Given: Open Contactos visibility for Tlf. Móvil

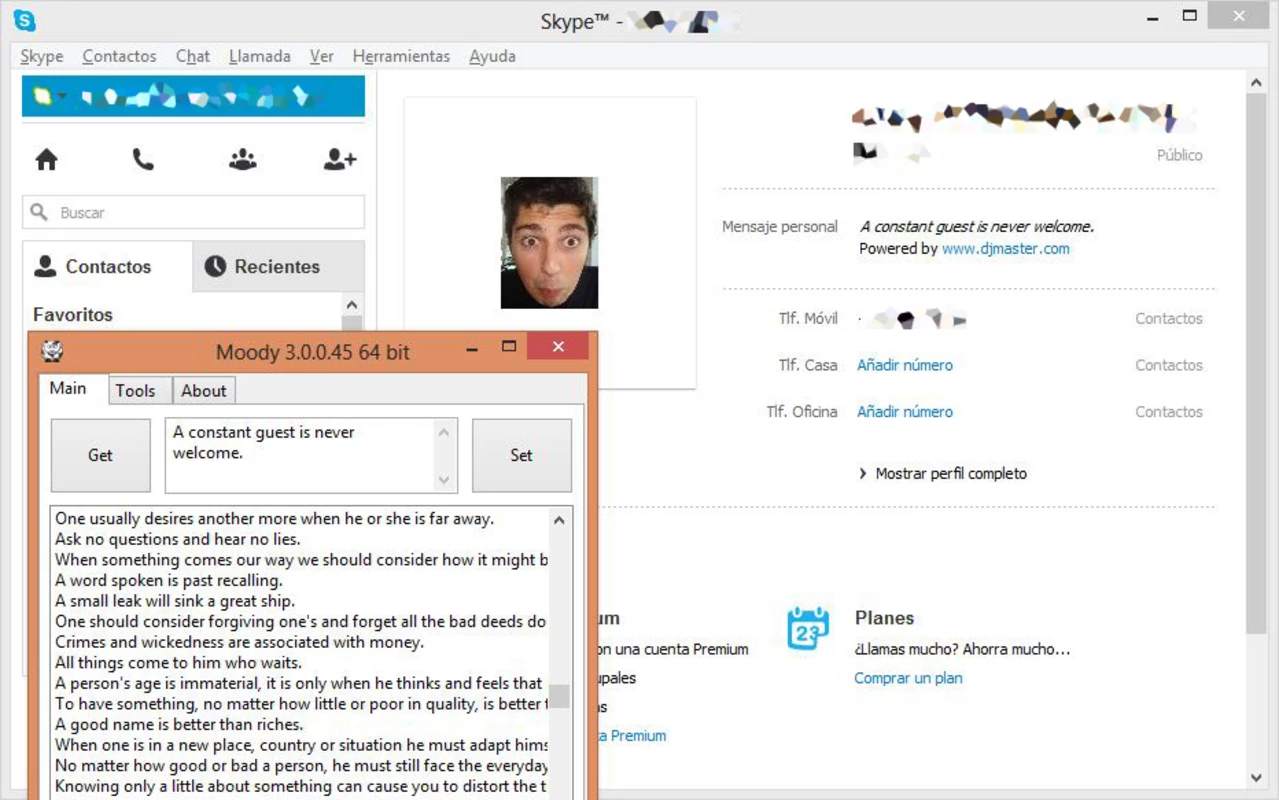Looking at the screenshot, I should click(1168, 319).
